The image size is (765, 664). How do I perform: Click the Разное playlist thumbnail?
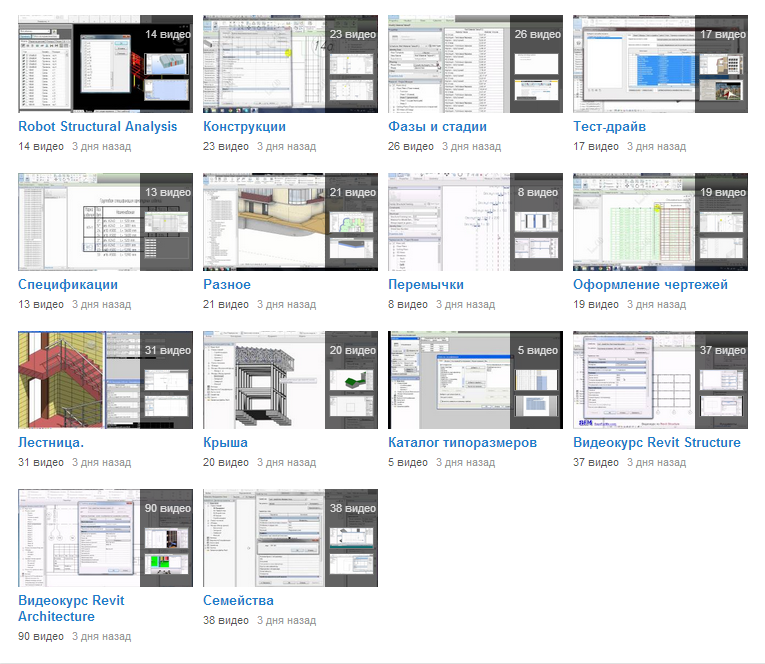[x=290, y=222]
